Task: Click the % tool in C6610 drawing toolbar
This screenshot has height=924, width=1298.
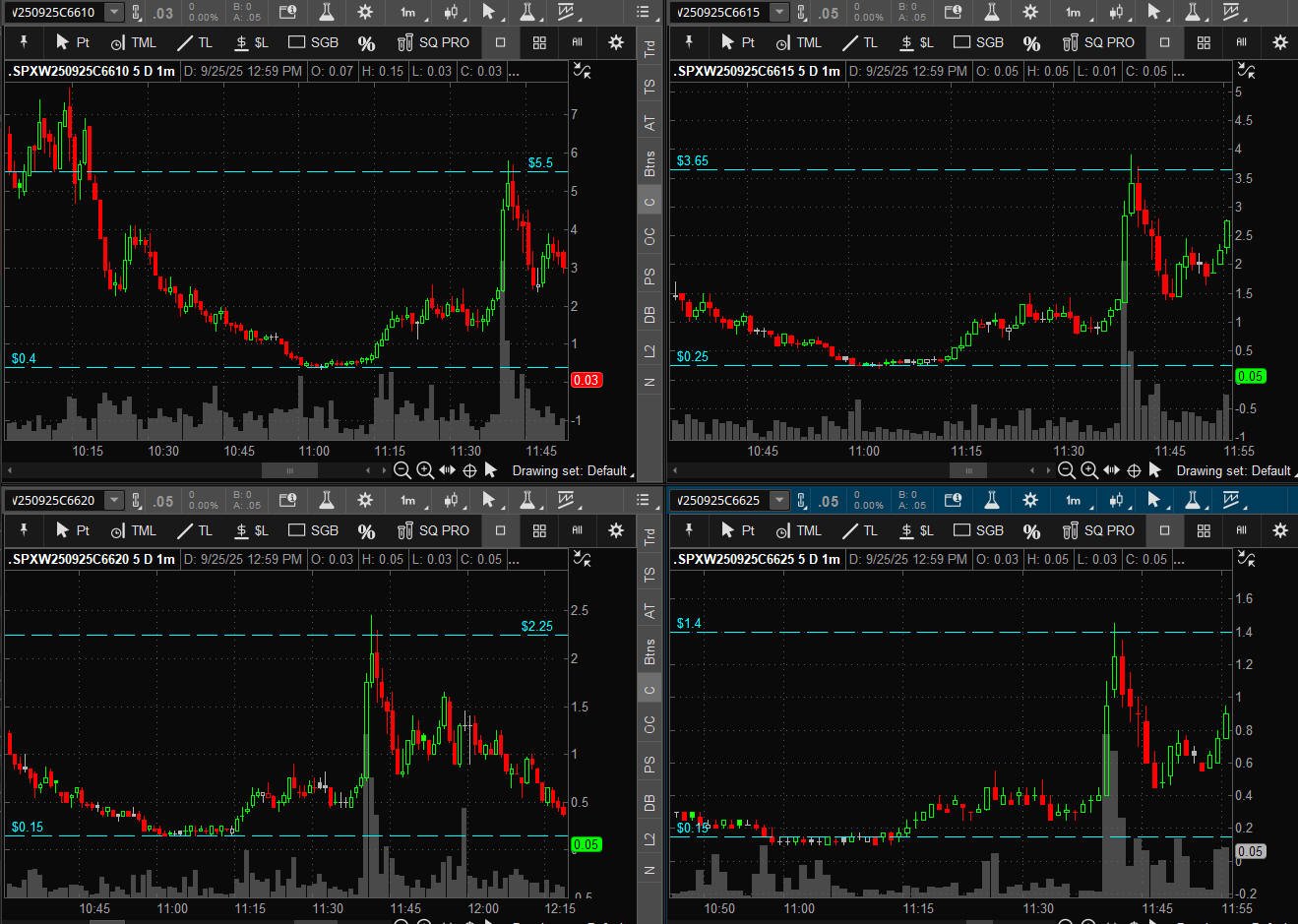Action: [x=366, y=43]
